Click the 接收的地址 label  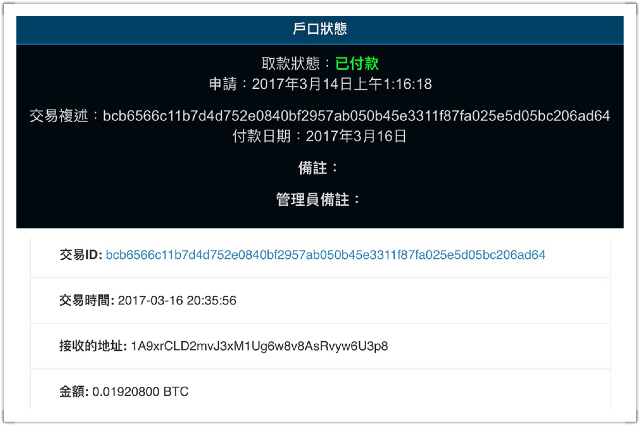pos(93,346)
